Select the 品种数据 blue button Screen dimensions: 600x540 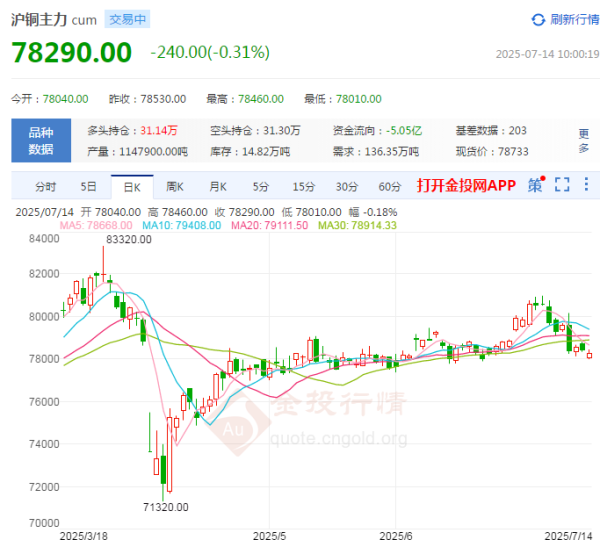tap(41, 140)
